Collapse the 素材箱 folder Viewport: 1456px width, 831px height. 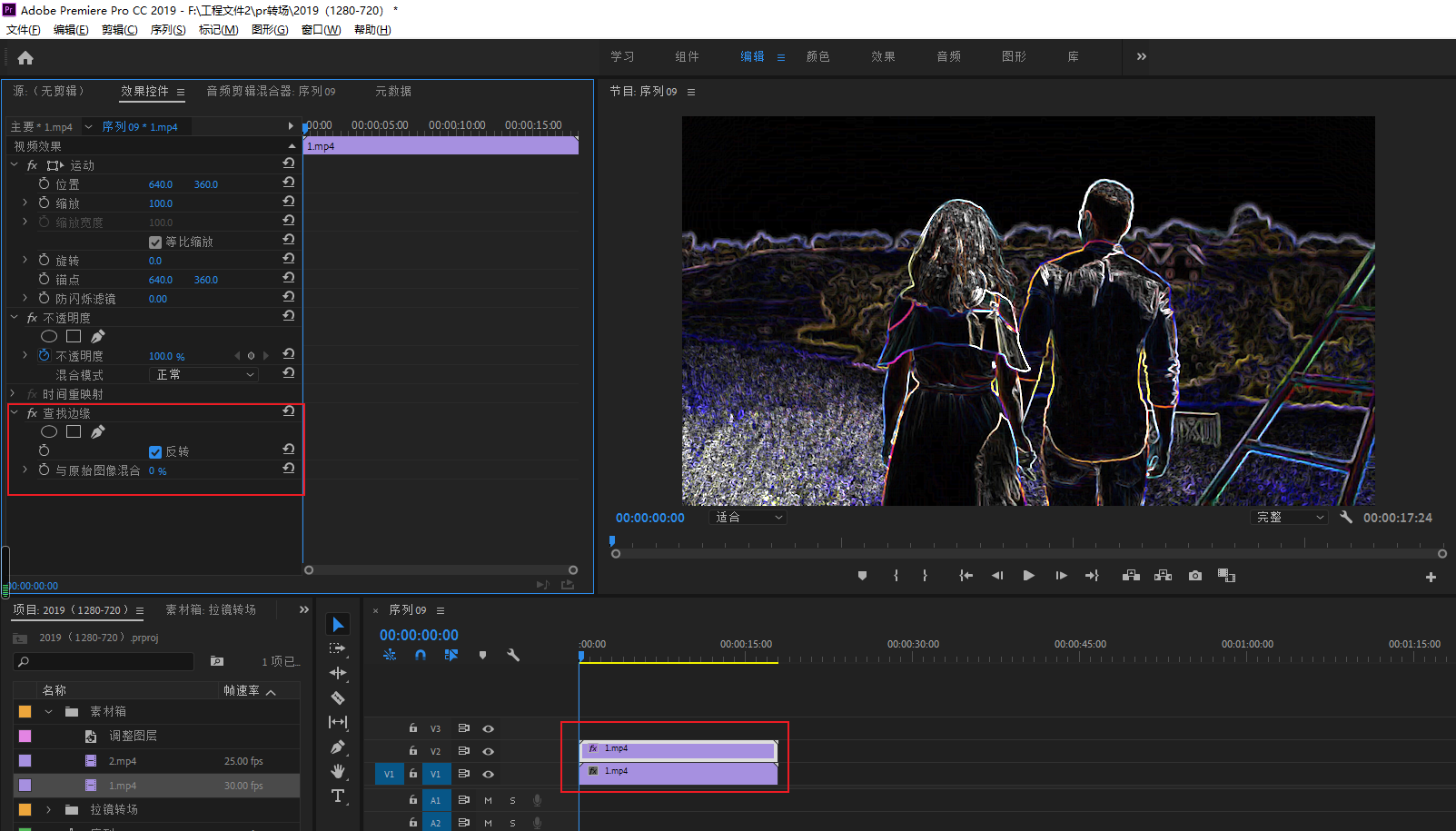pos(49,712)
